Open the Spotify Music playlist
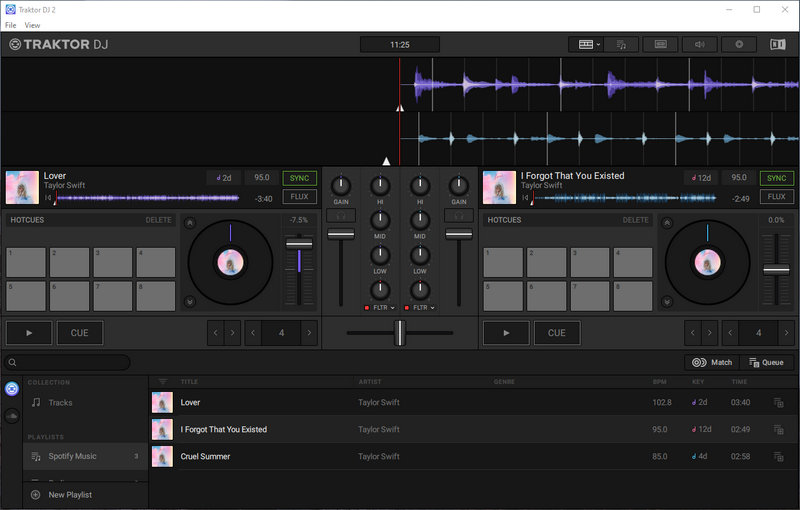The image size is (800, 510). pyautogui.click(x=86, y=456)
